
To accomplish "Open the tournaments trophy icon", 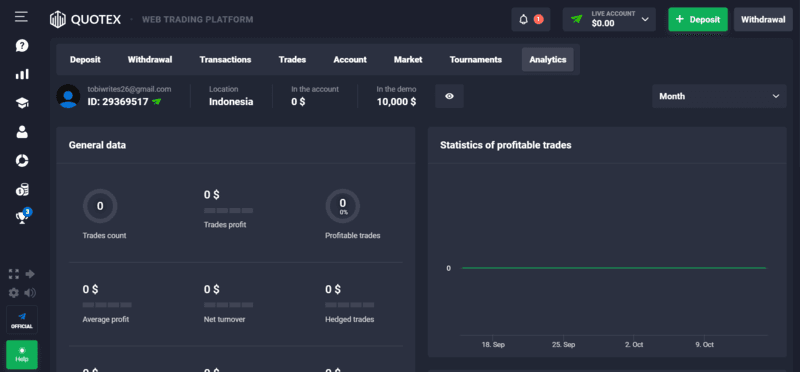I will click(x=22, y=217).
